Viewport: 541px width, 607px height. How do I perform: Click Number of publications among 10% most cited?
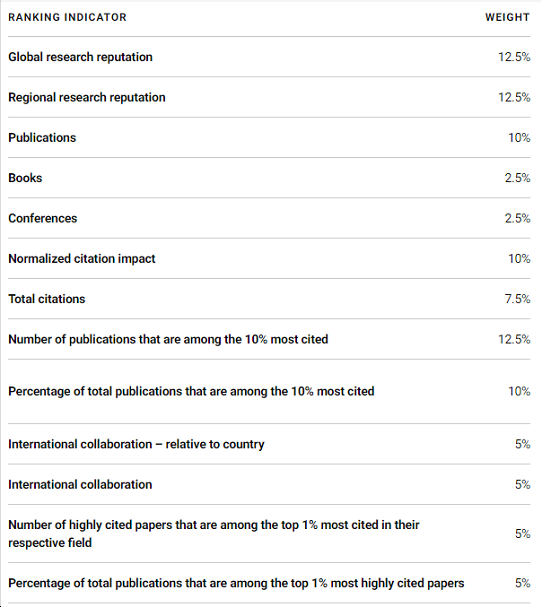pyautogui.click(x=168, y=339)
